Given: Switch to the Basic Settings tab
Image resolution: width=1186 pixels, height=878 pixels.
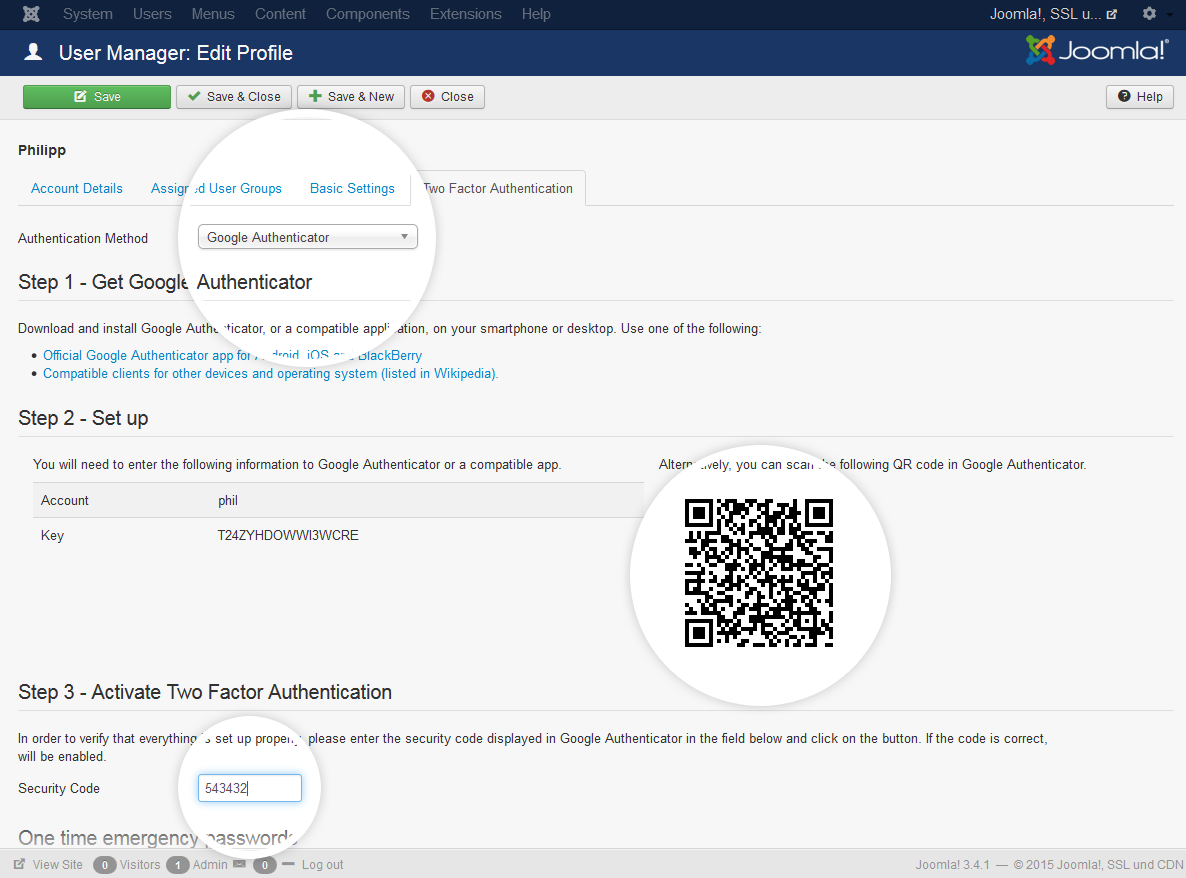Looking at the screenshot, I should 352,188.
